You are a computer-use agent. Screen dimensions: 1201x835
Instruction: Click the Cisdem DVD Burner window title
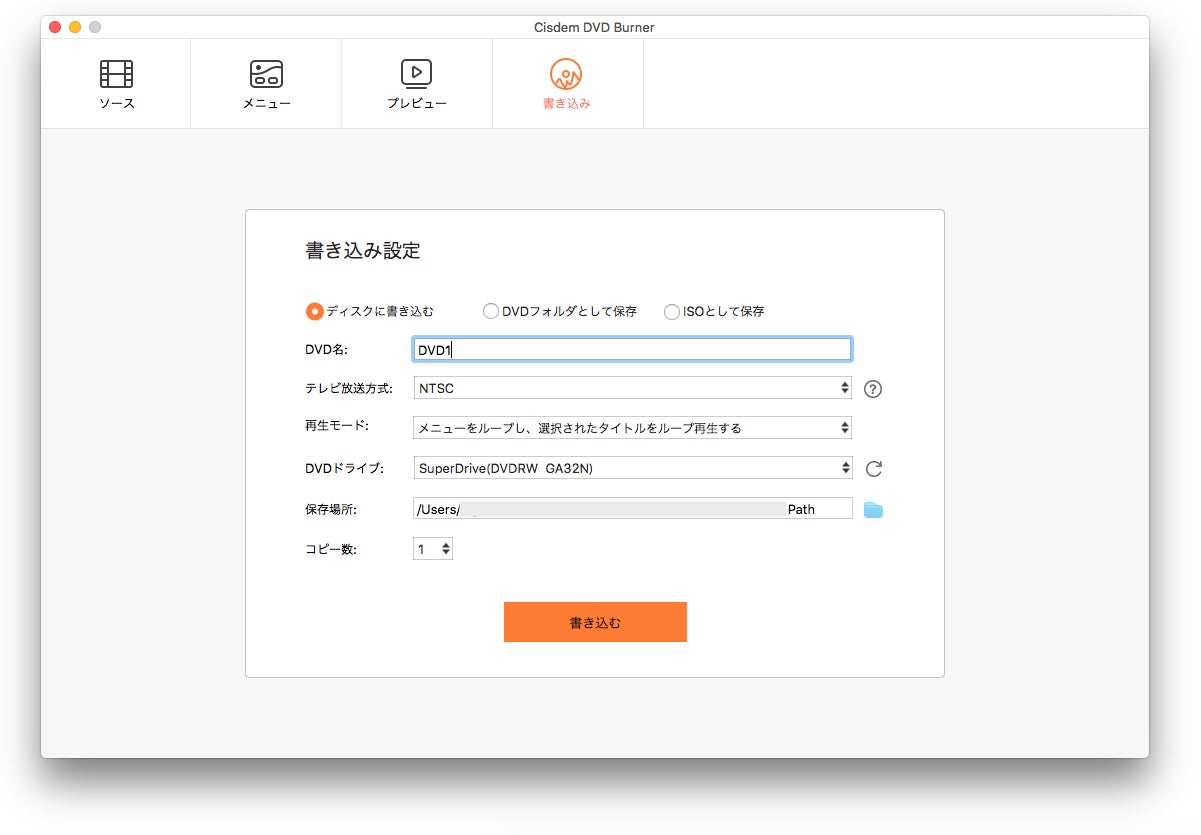(x=594, y=27)
